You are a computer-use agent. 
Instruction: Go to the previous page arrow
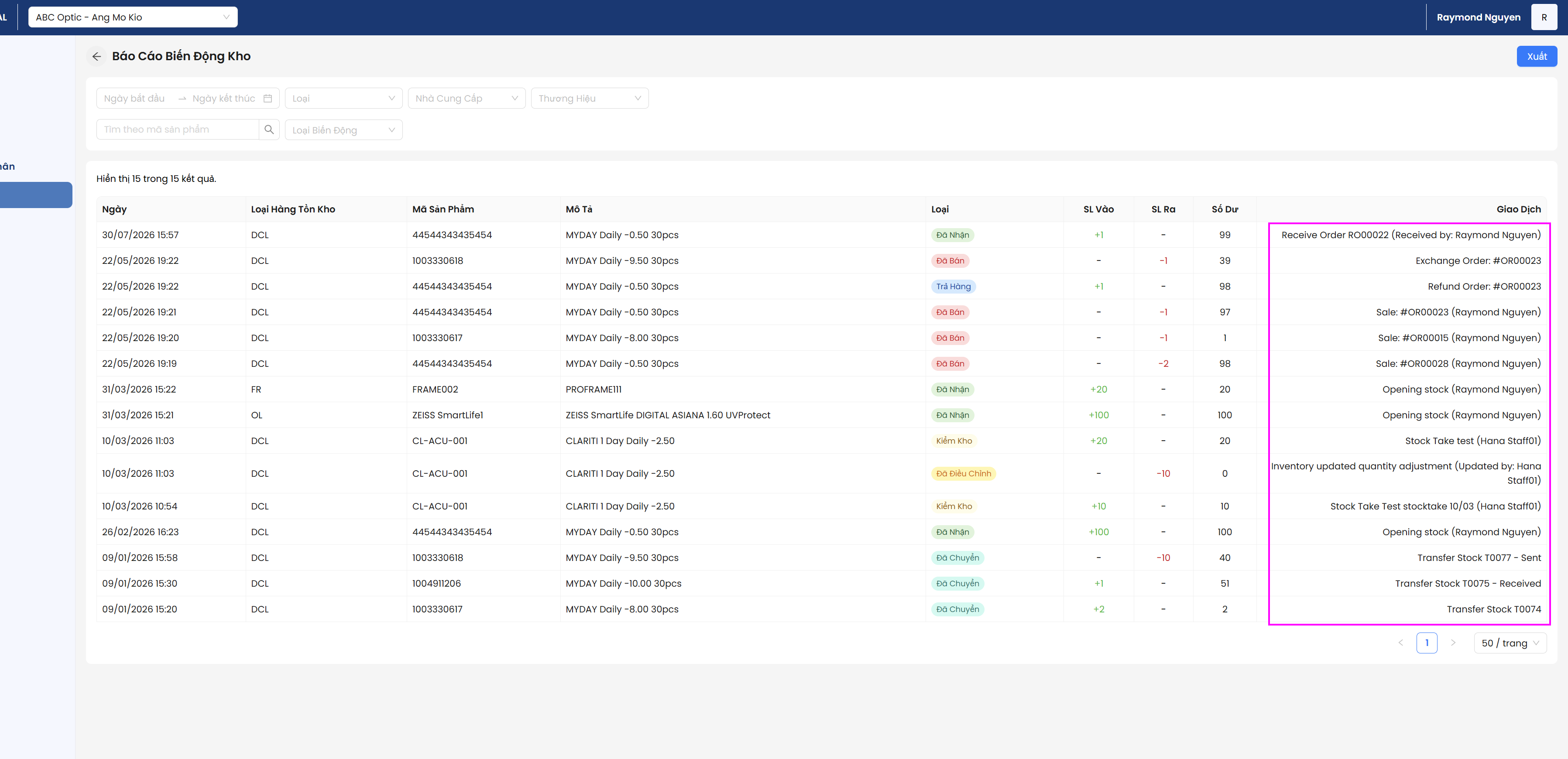pyautogui.click(x=1400, y=643)
